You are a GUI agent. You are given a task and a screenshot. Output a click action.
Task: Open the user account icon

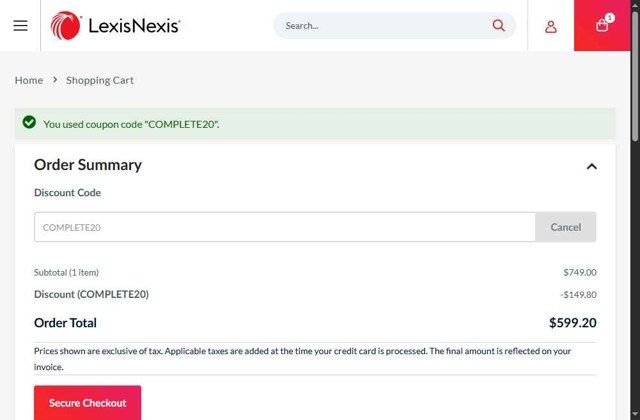click(551, 27)
